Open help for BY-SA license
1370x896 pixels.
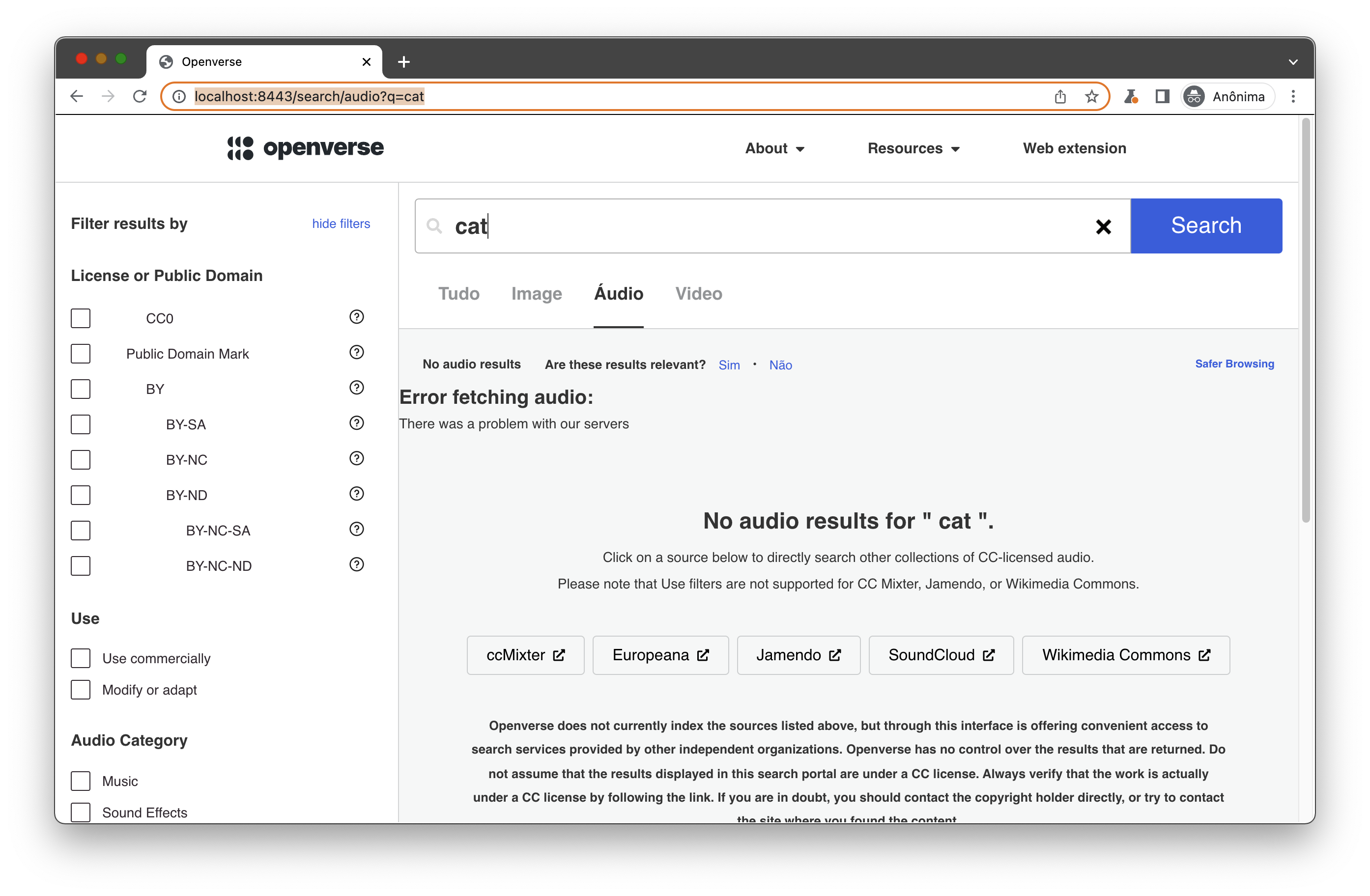pos(356,423)
